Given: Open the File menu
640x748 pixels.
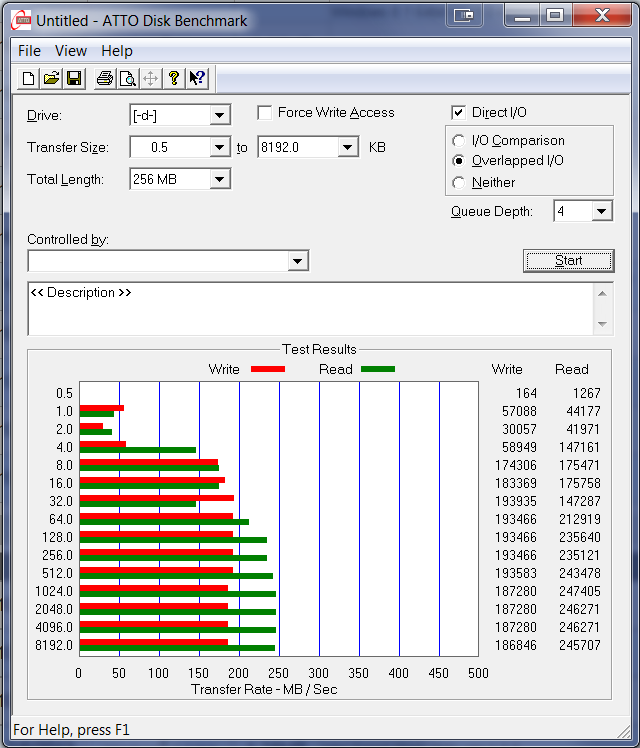Looking at the screenshot, I should click(x=29, y=51).
